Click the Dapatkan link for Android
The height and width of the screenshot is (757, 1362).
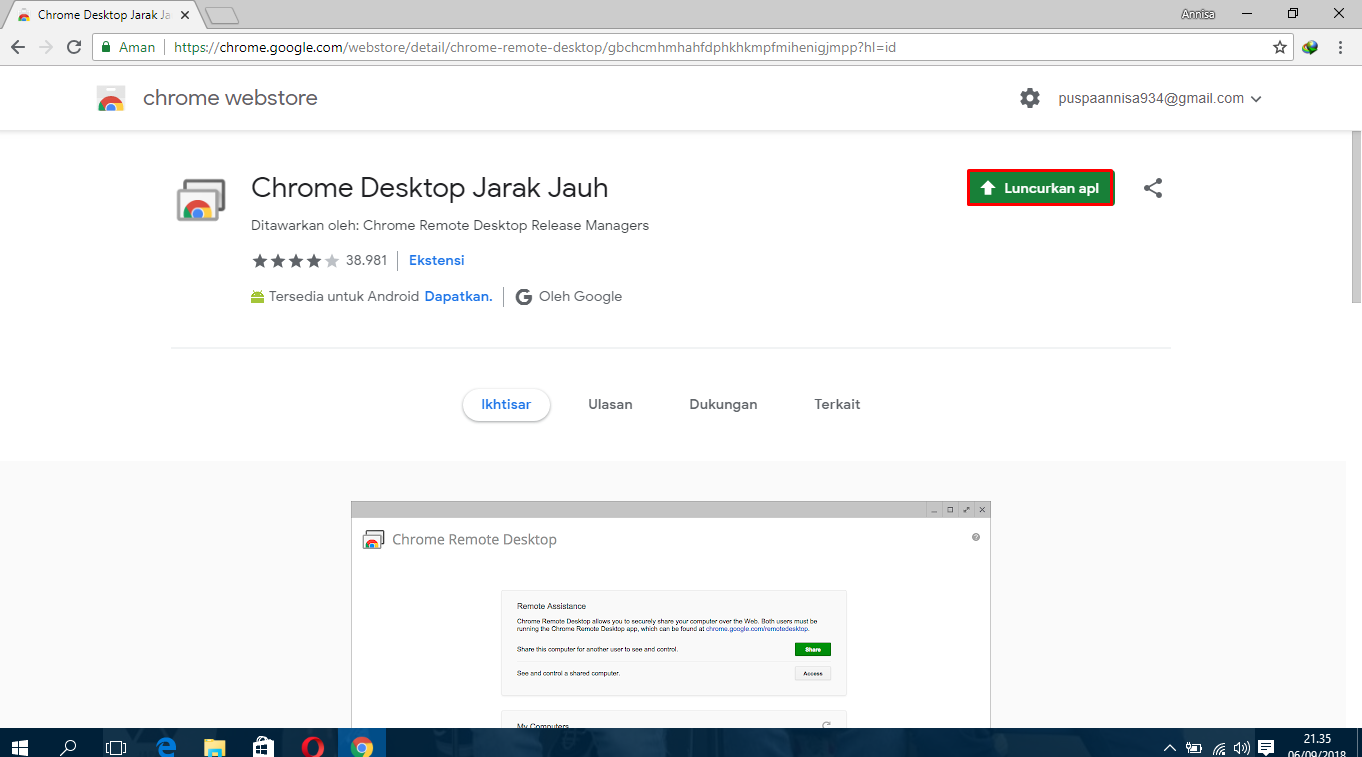click(458, 296)
